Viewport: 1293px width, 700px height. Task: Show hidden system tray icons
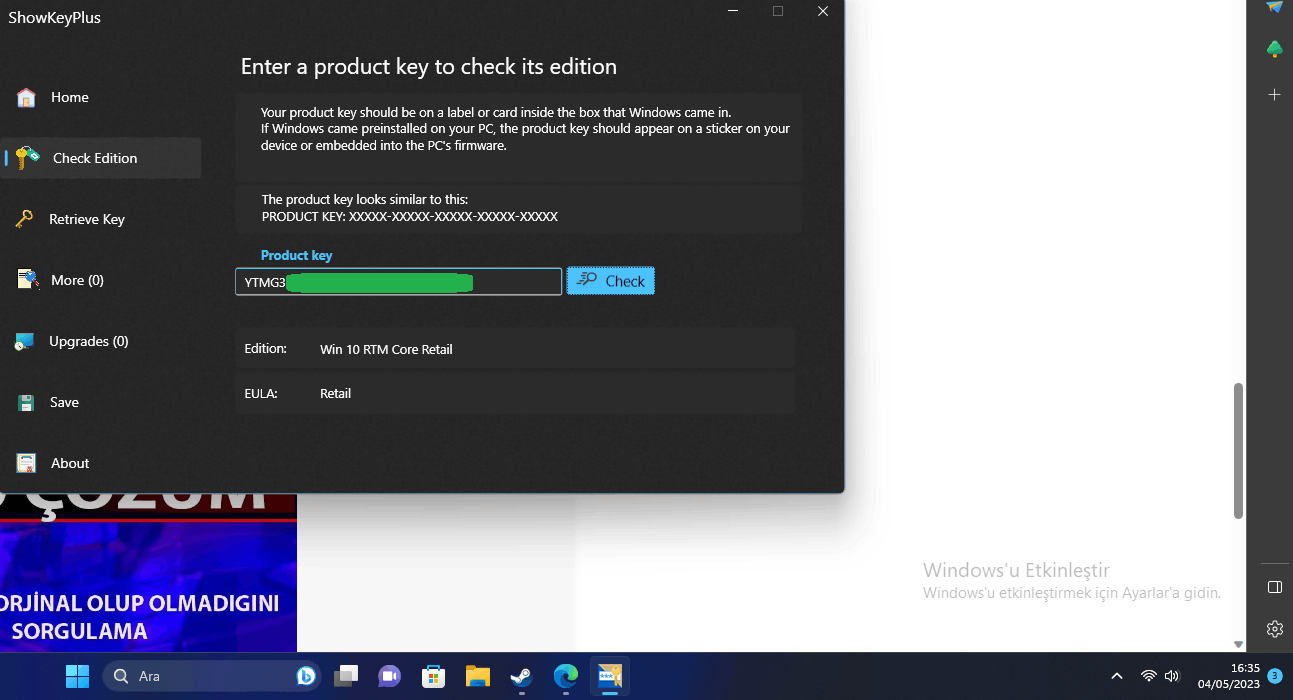(1117, 677)
